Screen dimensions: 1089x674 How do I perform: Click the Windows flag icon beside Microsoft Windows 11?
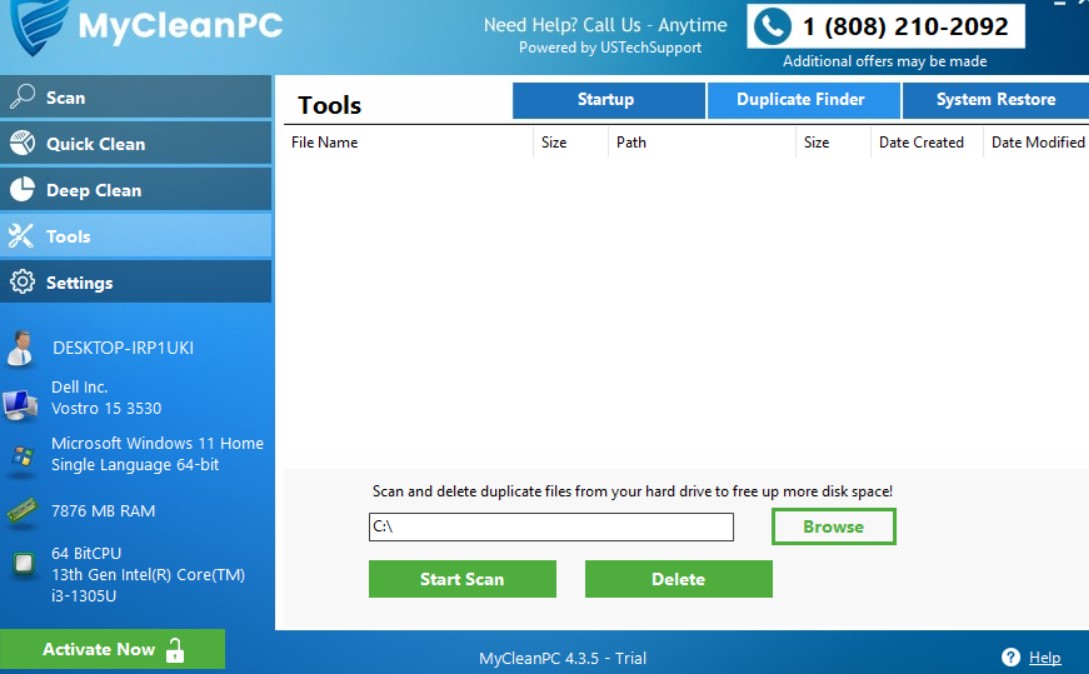coord(22,457)
